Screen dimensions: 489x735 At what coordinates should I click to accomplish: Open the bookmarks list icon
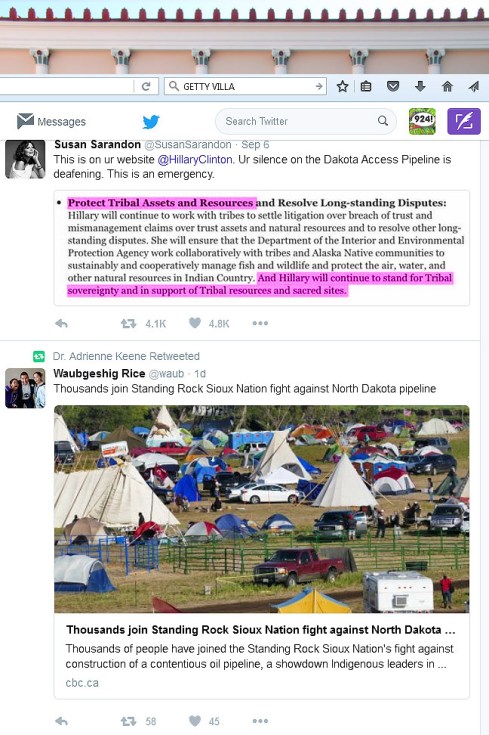click(366, 86)
